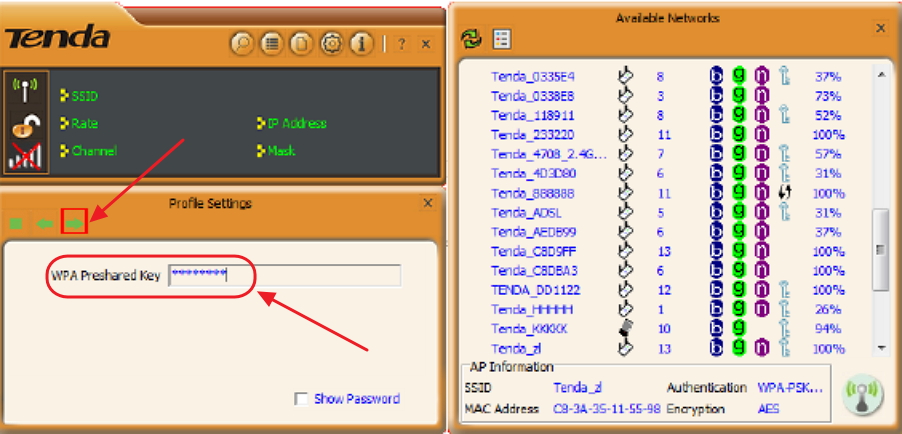This screenshot has width=902, height=434.
Task: Click the 94% signal value for Tenda_KKKKK
Action: pos(828,329)
